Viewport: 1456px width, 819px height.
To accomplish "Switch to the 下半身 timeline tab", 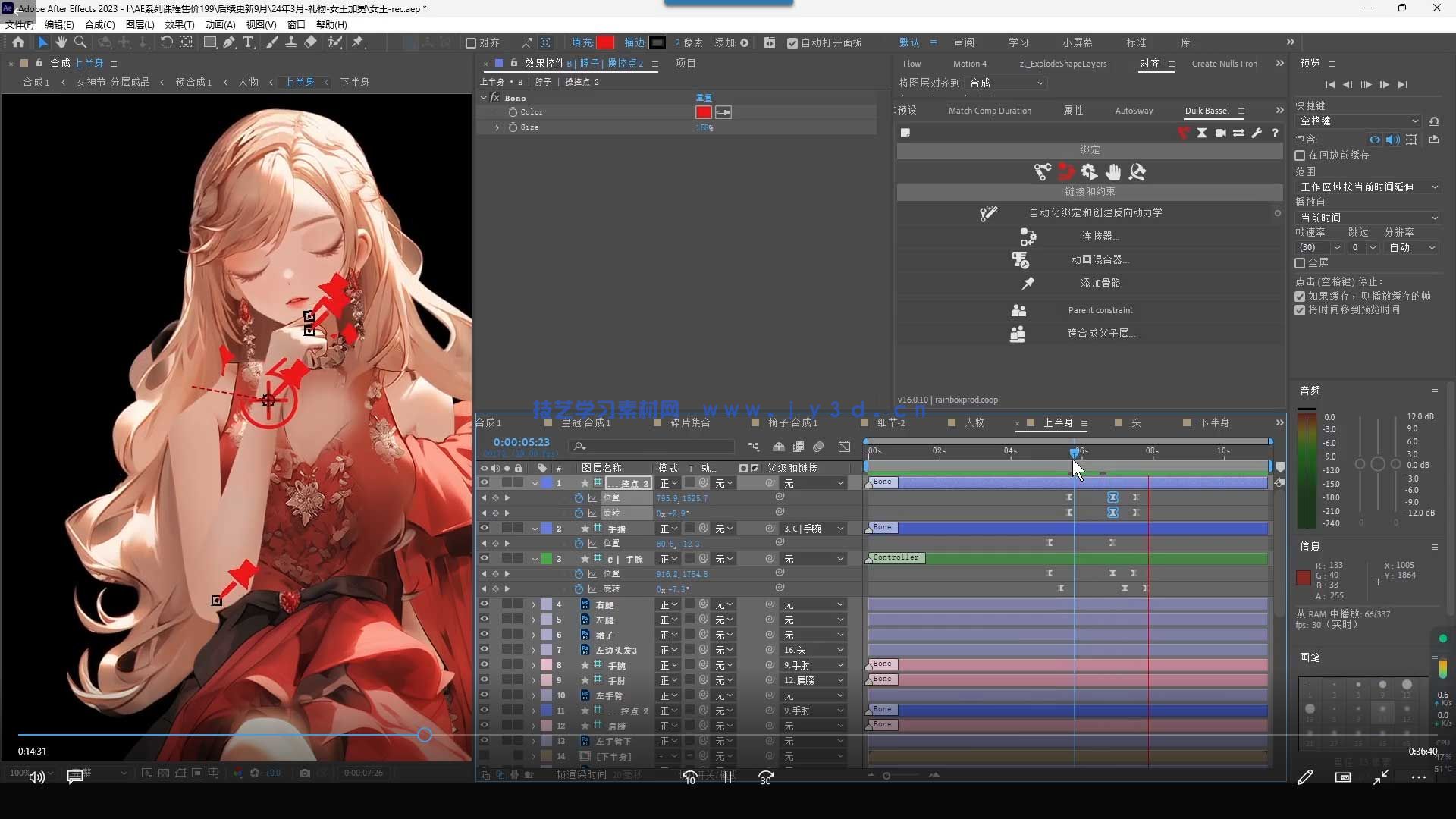I will pyautogui.click(x=1213, y=422).
